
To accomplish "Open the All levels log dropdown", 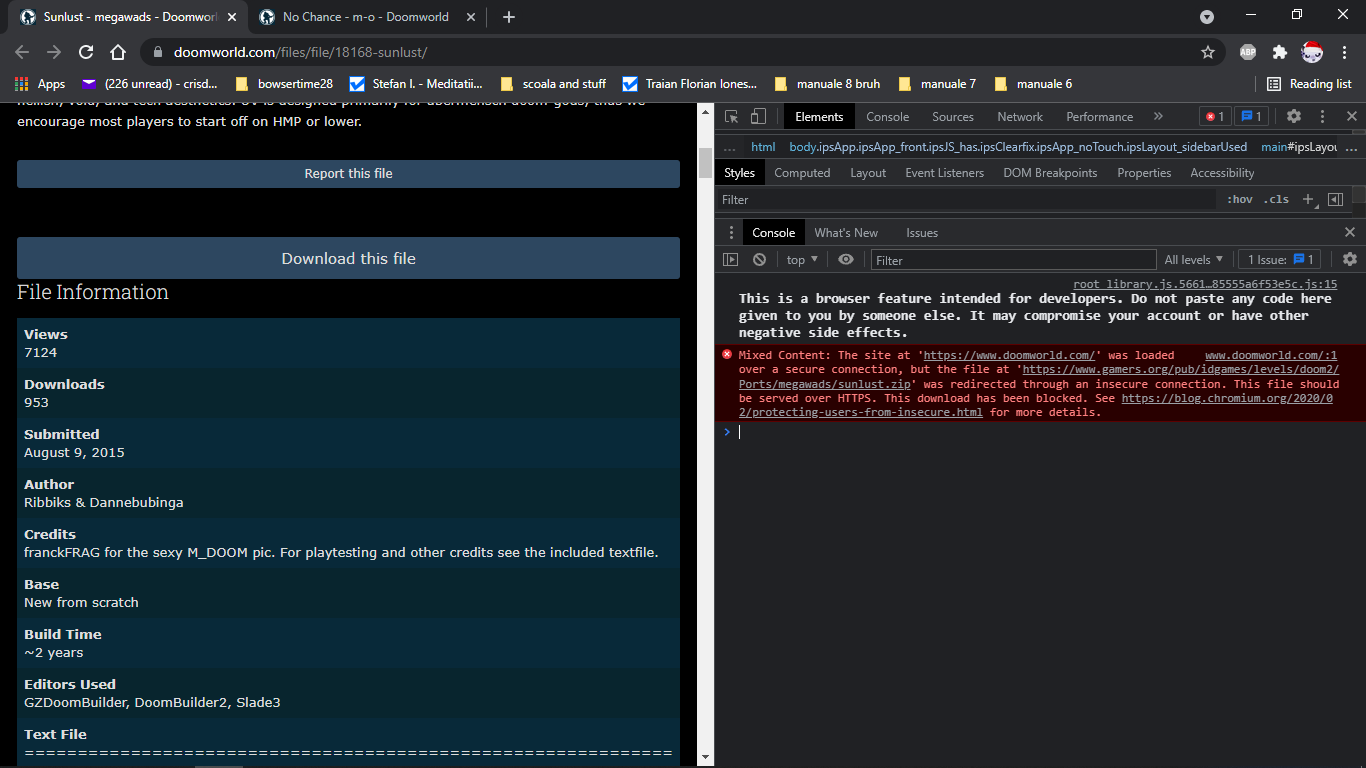I will [1194, 260].
